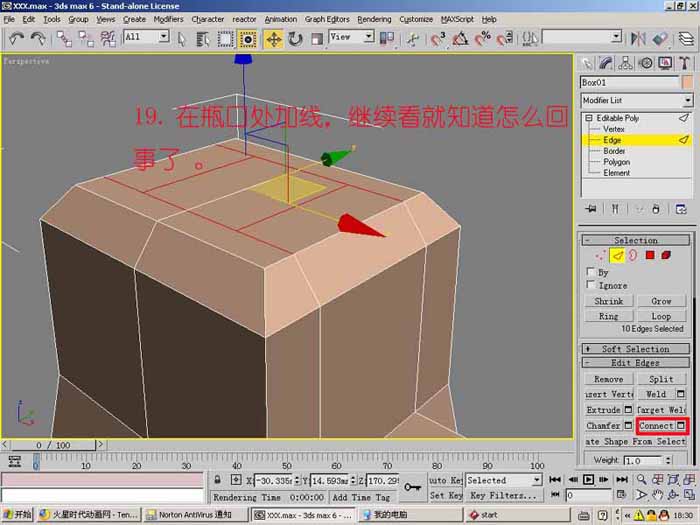The width and height of the screenshot is (700, 525).
Task: Click the Chamfer button
Action: (603, 425)
